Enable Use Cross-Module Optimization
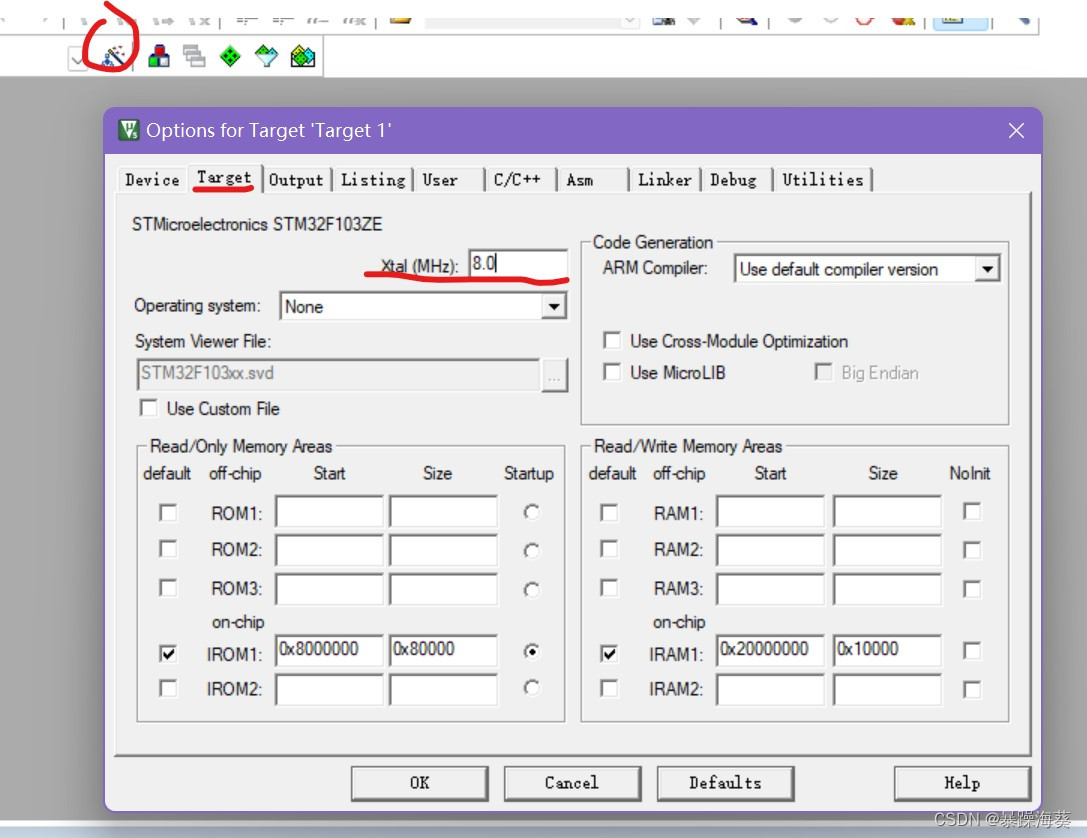The width and height of the screenshot is (1087, 838). tap(612, 340)
